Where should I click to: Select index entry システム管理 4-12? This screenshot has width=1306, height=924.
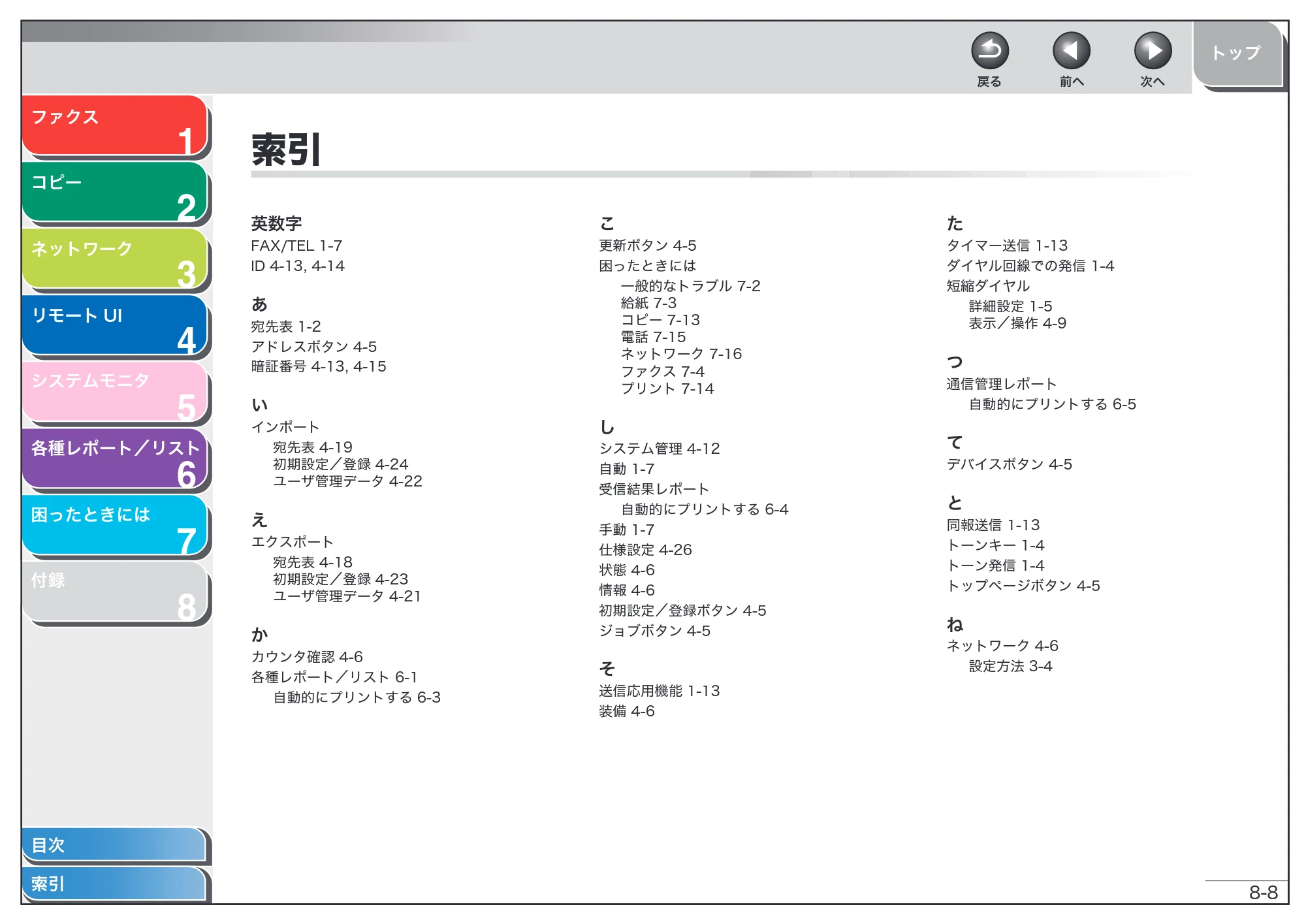660,448
